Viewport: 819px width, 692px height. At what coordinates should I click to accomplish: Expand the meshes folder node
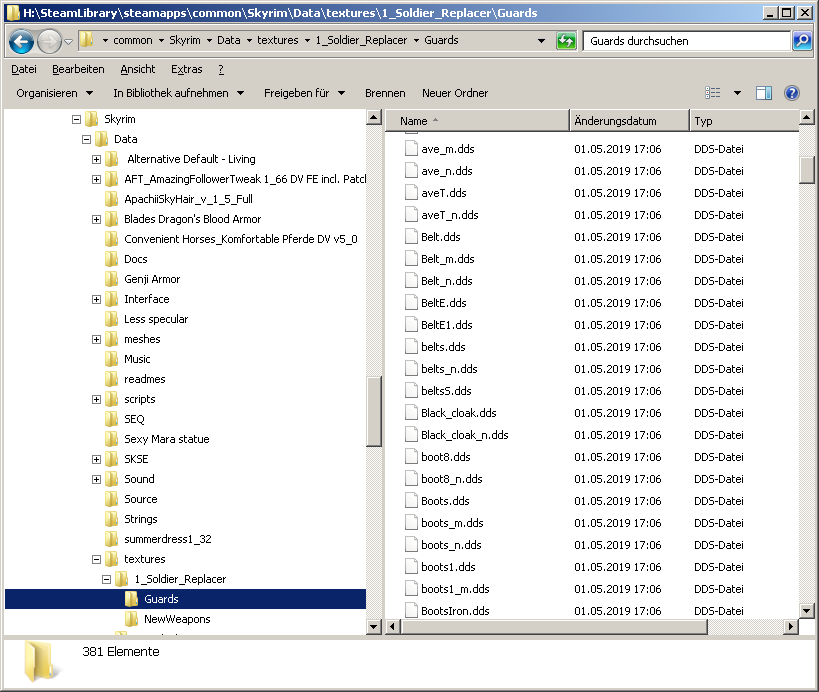click(96, 339)
